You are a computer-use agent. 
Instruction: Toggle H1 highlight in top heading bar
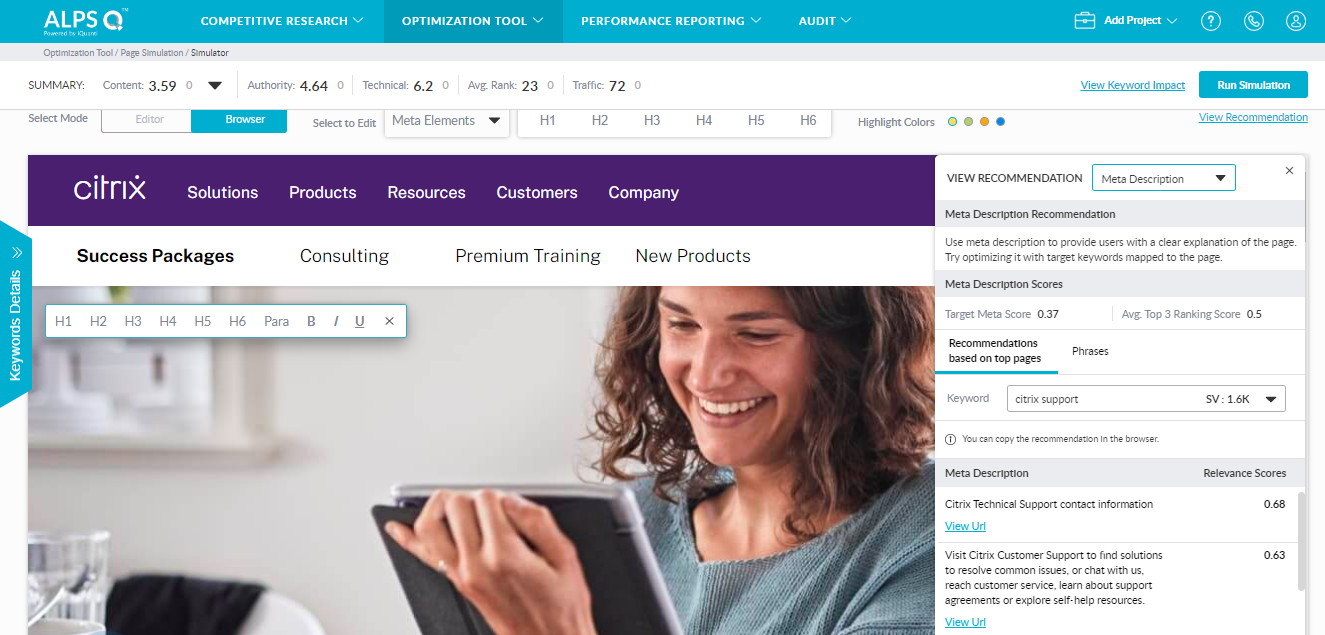pyautogui.click(x=547, y=120)
